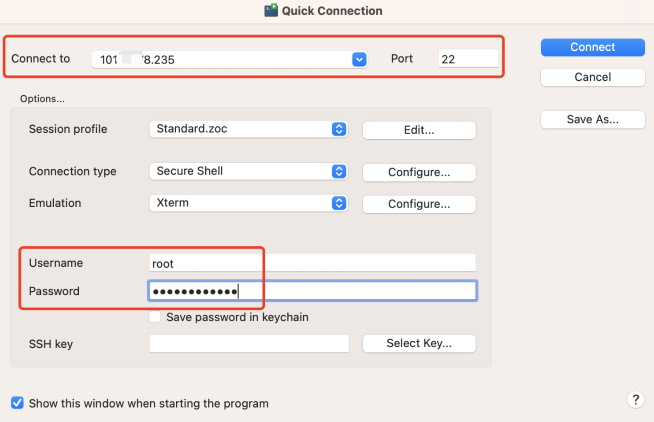The height and width of the screenshot is (422, 654).
Task: Click the Quick Connection title icon
Action: coord(271,10)
